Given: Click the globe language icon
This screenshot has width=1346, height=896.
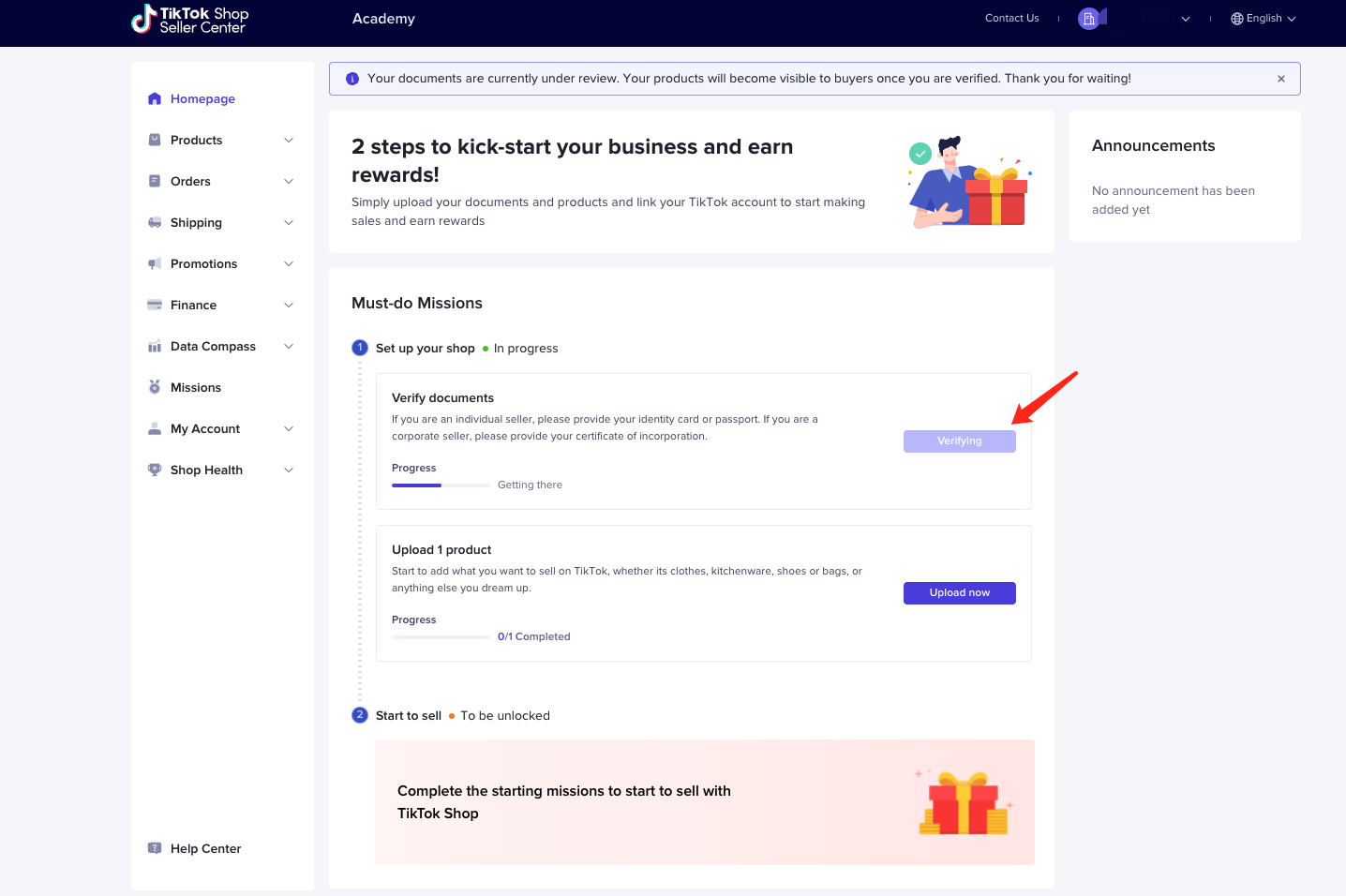Looking at the screenshot, I should (x=1237, y=19).
